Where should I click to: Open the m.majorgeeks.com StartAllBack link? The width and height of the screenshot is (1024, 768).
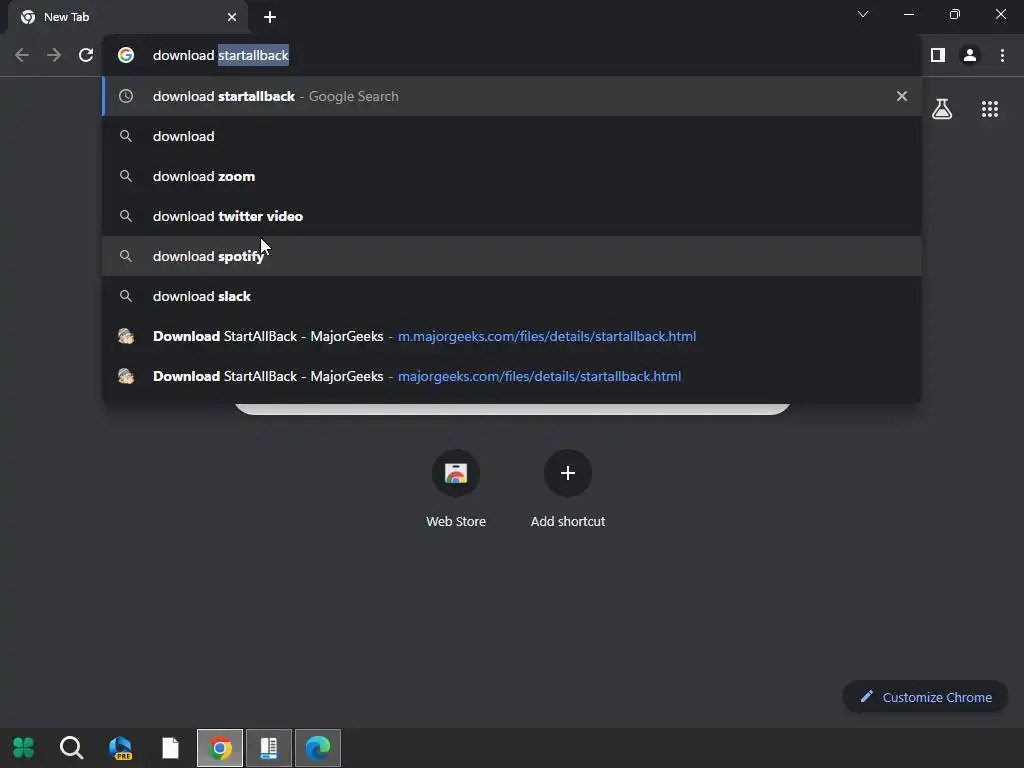click(511, 336)
